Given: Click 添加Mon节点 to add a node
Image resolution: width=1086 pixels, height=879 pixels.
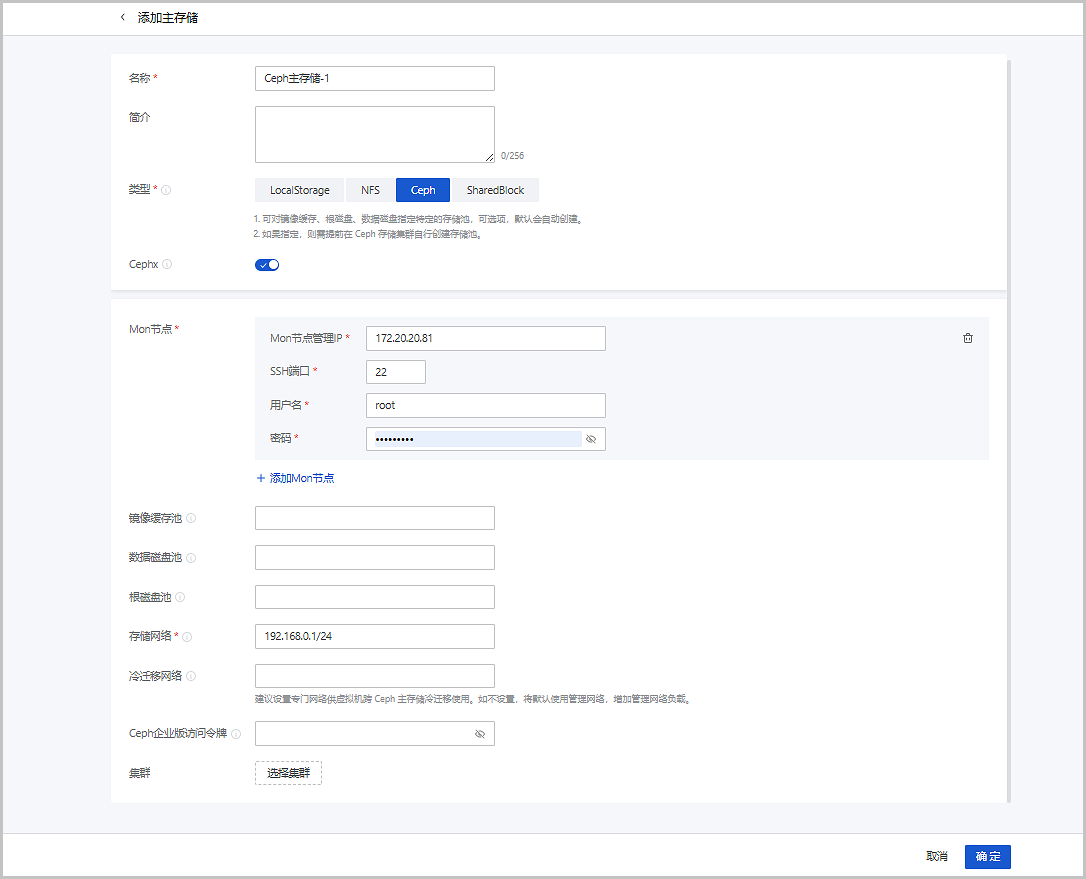Looking at the screenshot, I should click(x=295, y=478).
